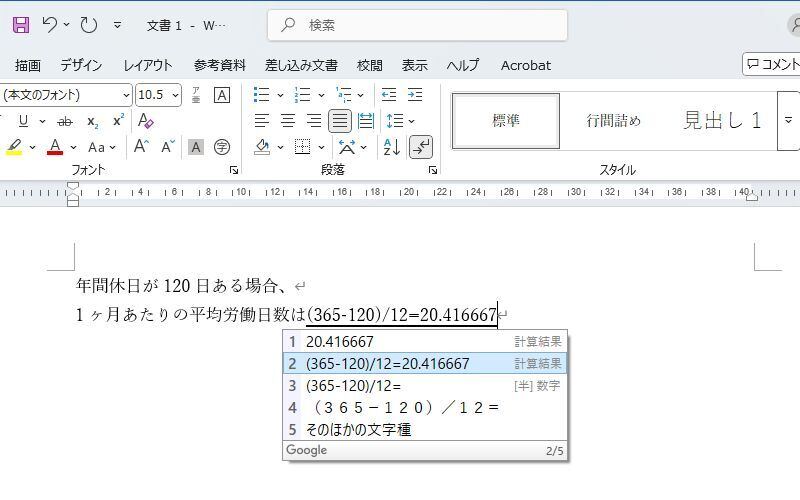Decrease paragraph indent
The image size is (800, 500).
[x=389, y=95]
